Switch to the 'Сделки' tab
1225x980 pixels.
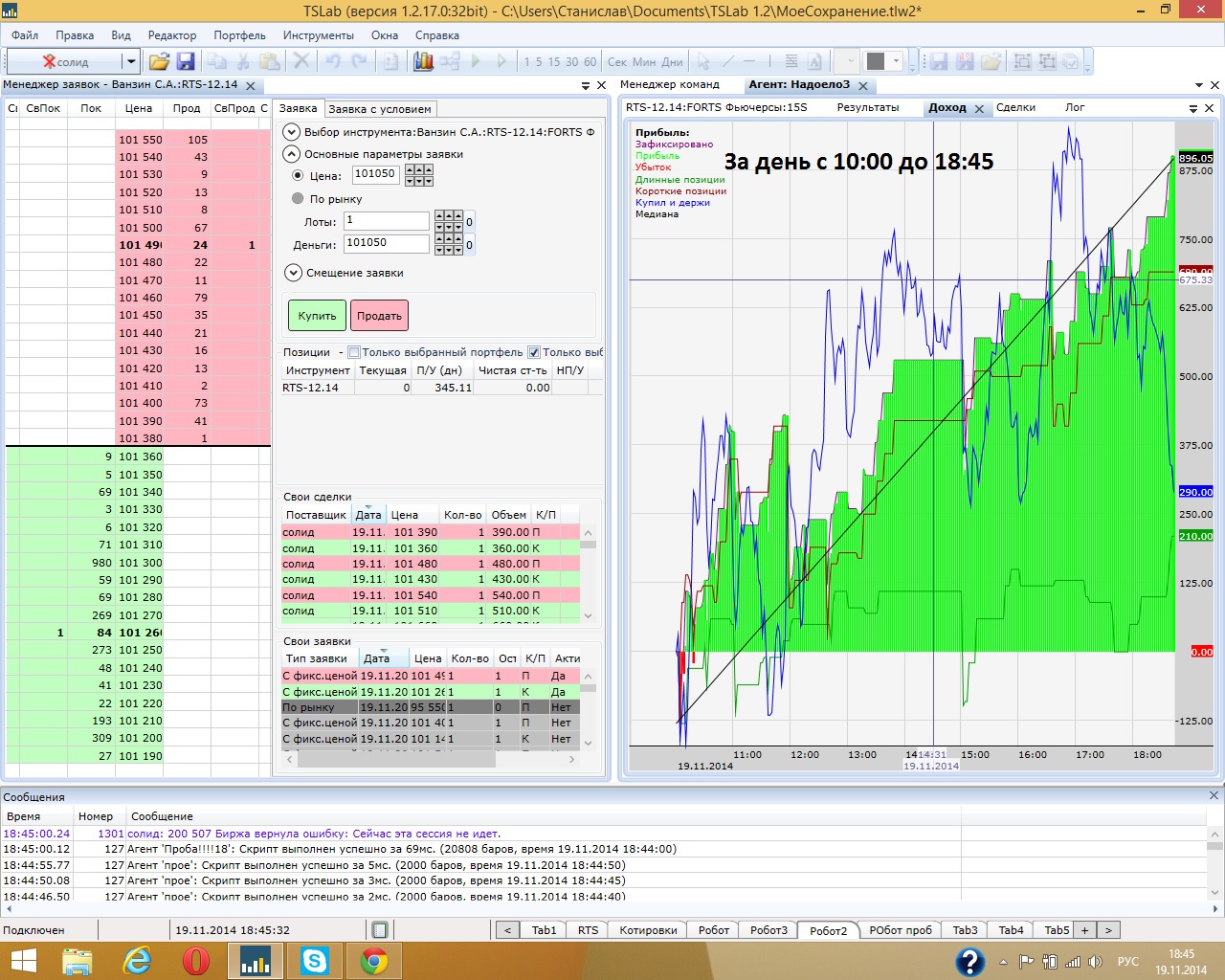pyautogui.click(x=1014, y=107)
